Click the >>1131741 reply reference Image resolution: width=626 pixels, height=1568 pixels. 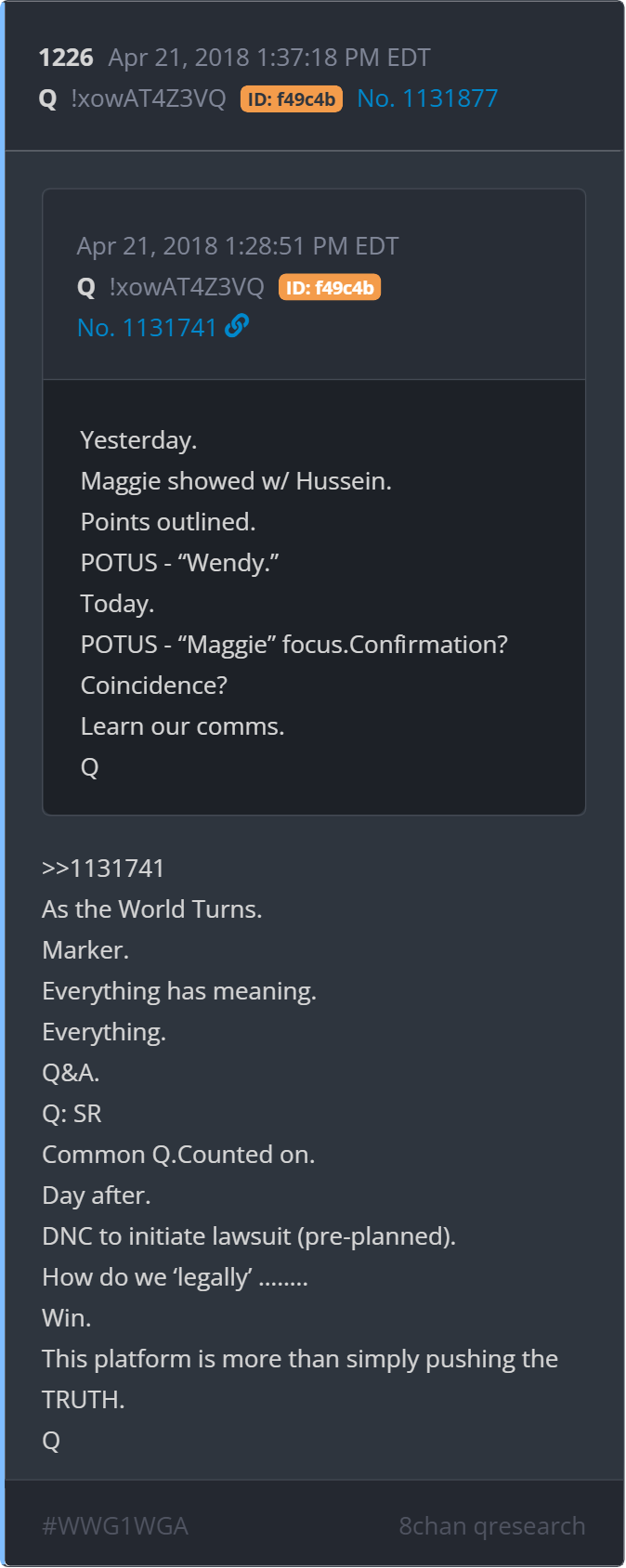point(103,869)
